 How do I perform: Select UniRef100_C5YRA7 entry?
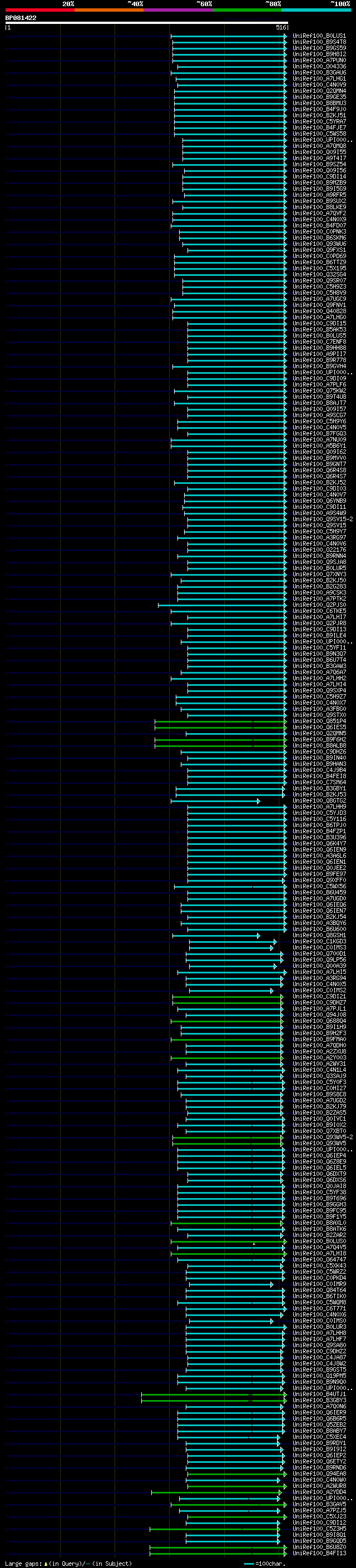pyautogui.click(x=319, y=122)
